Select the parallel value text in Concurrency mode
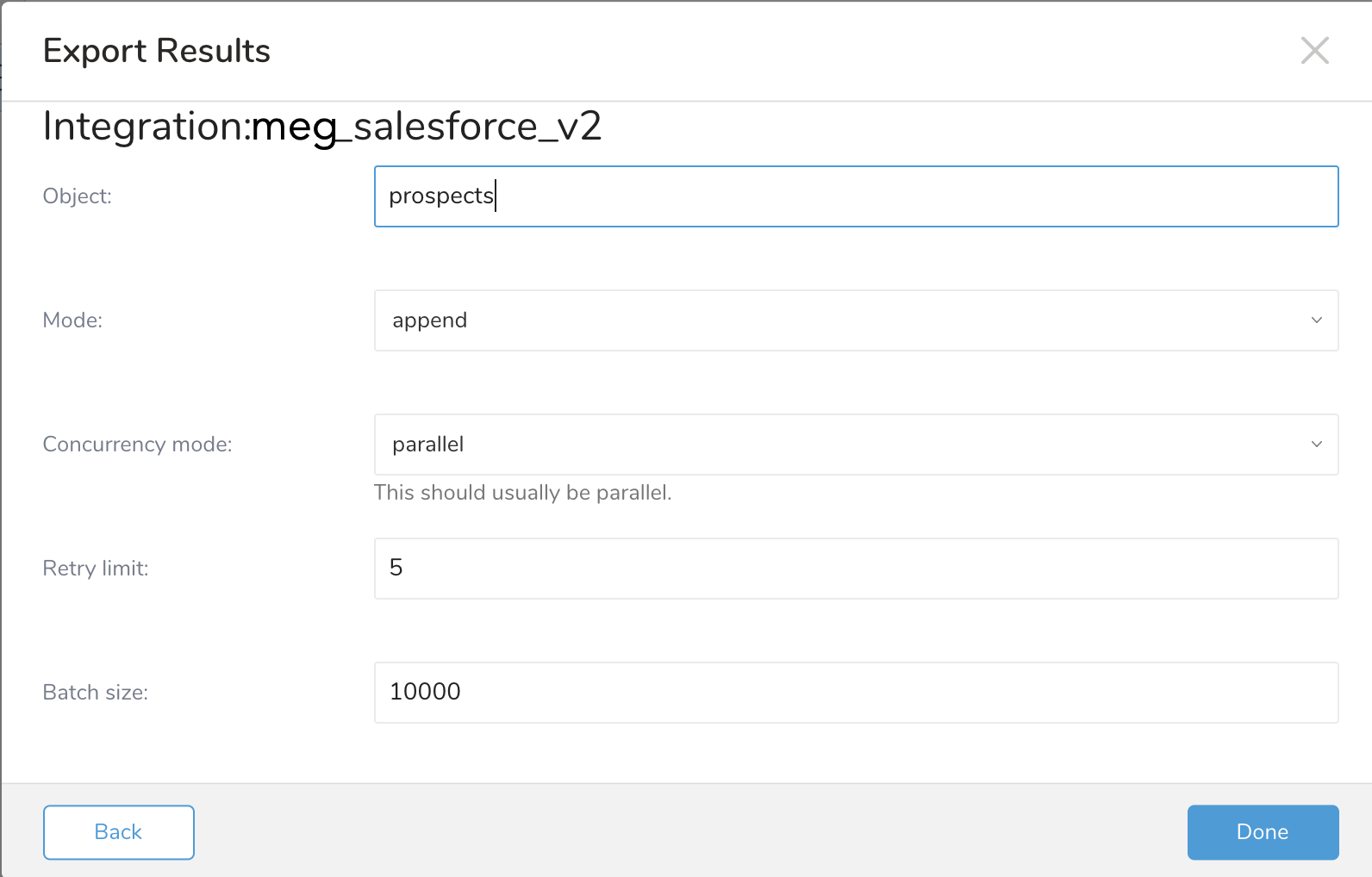The height and width of the screenshot is (877, 1372). click(x=427, y=445)
